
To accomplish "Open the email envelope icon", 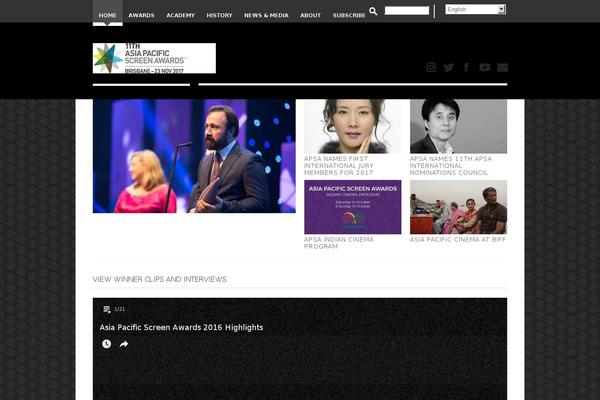I will [x=502, y=68].
